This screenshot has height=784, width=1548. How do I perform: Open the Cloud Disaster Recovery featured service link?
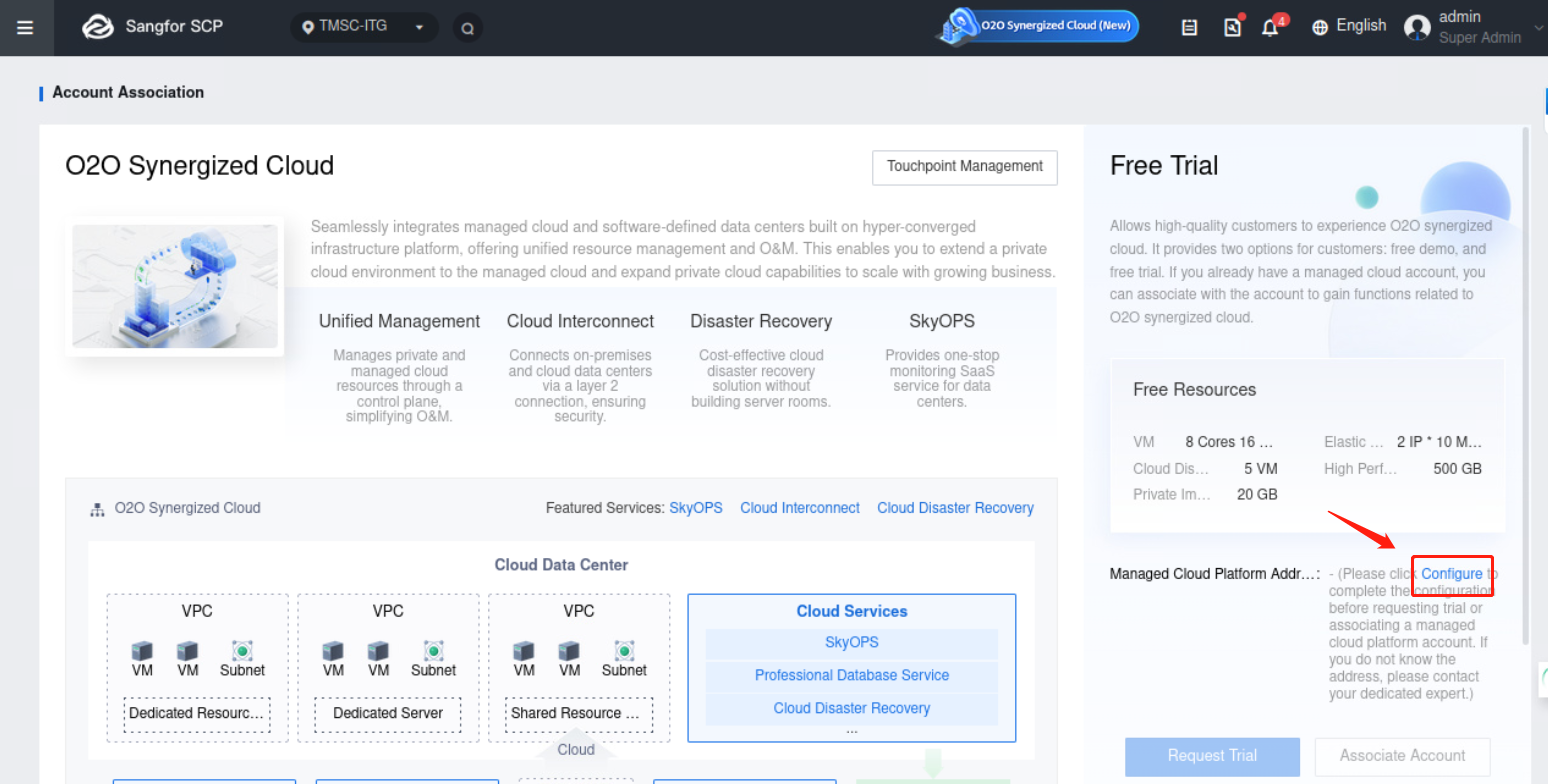(955, 508)
